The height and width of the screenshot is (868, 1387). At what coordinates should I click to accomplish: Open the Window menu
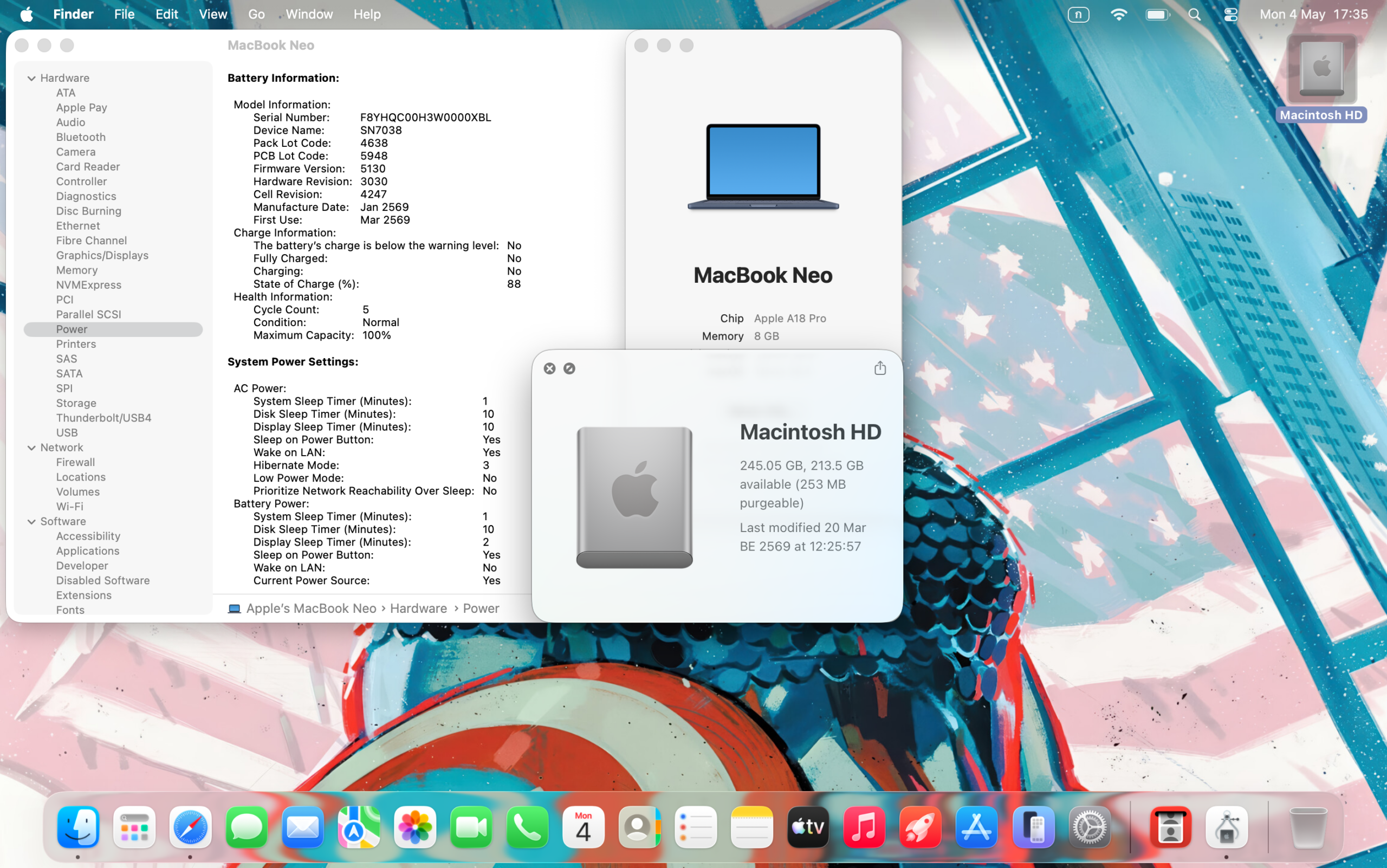(x=309, y=14)
